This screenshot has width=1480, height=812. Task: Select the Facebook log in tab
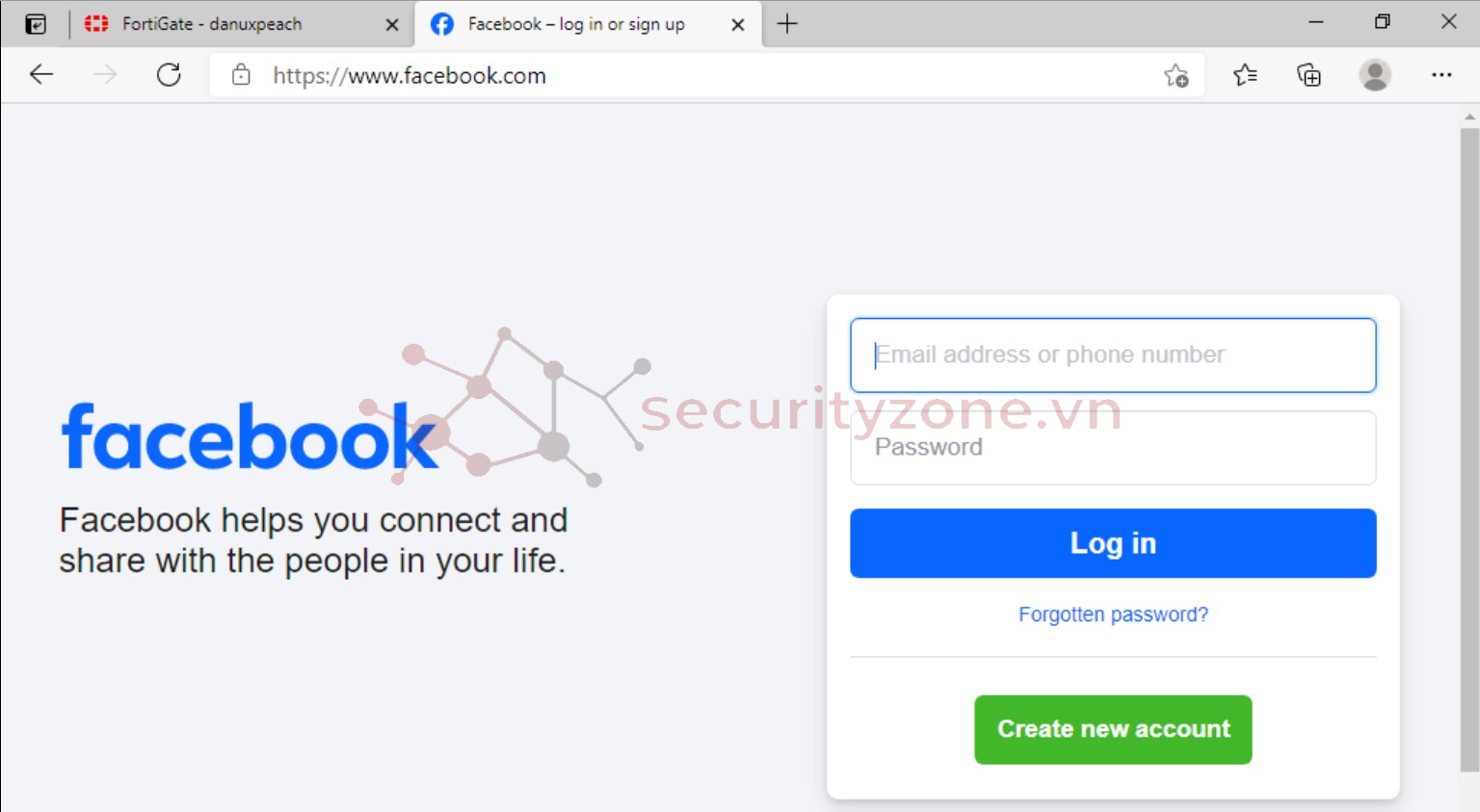(x=576, y=24)
